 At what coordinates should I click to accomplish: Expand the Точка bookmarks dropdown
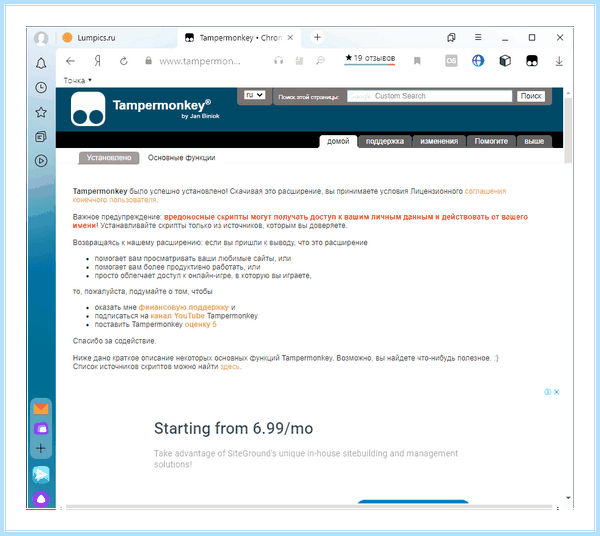point(78,80)
